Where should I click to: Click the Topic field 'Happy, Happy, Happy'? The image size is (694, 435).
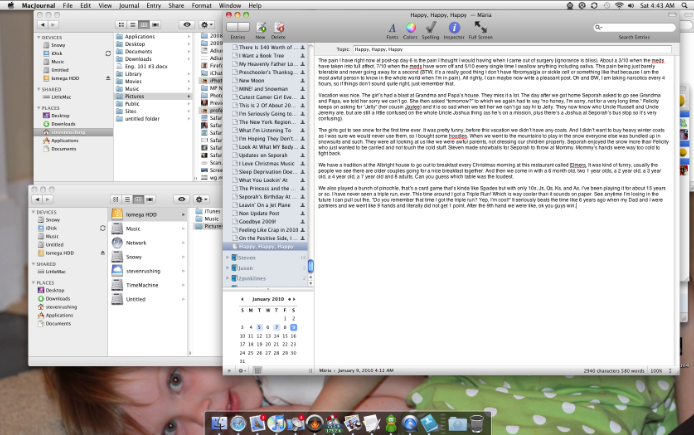tap(512, 49)
